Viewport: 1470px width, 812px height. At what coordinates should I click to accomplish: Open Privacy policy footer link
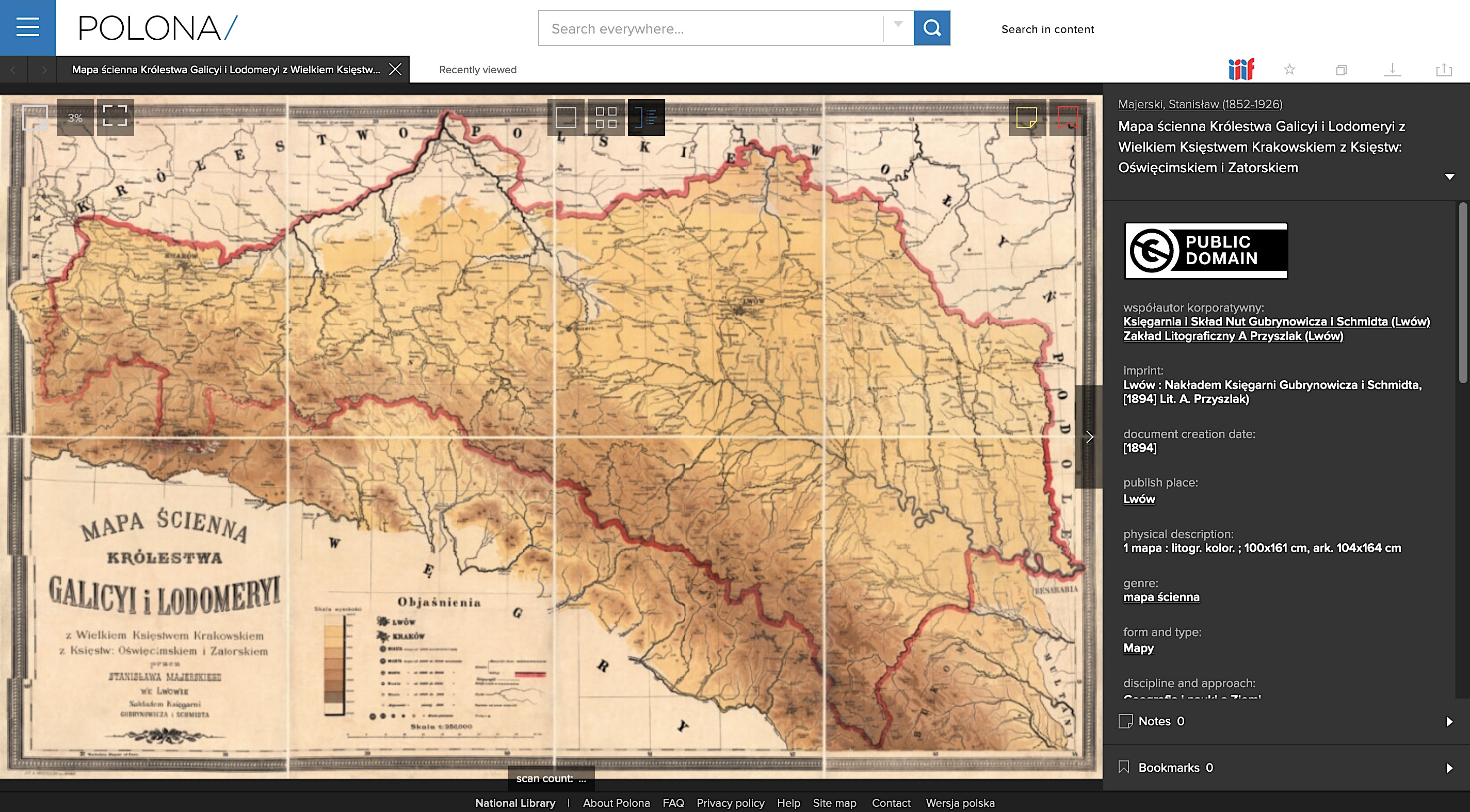(x=731, y=803)
